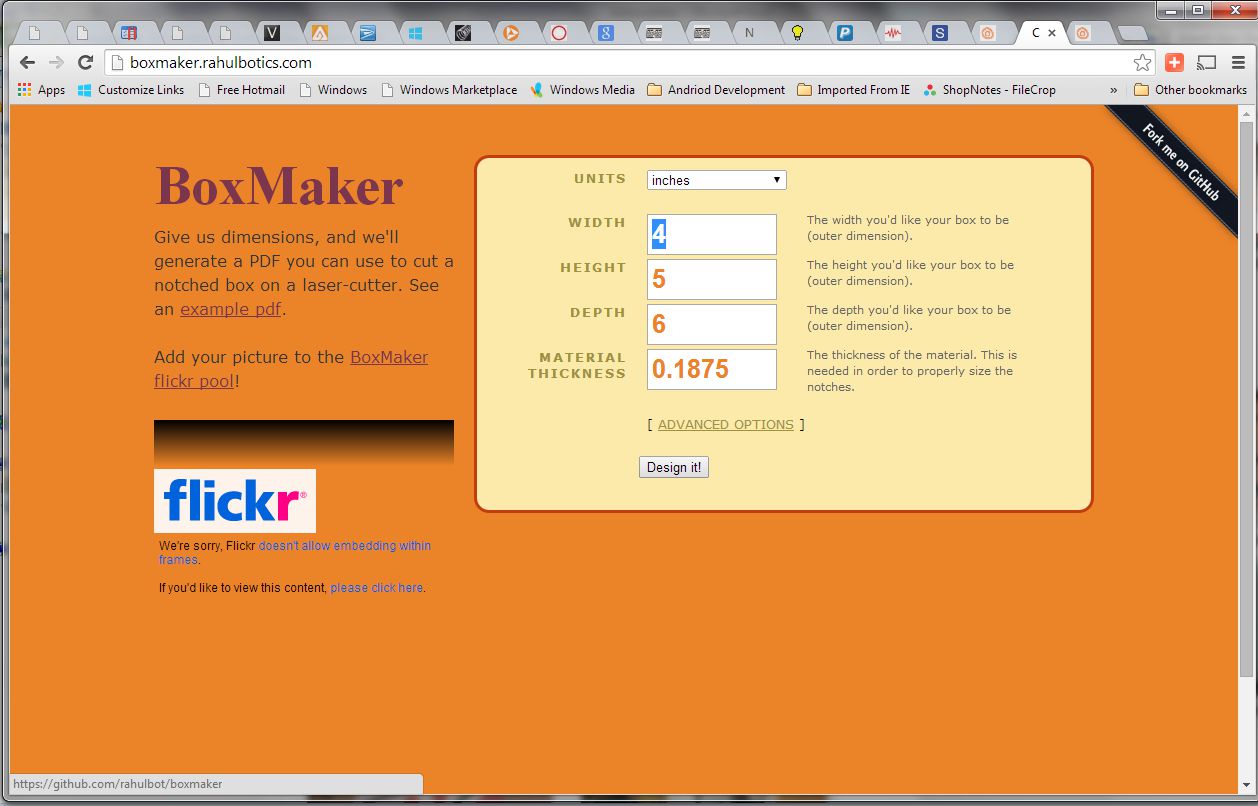Close the active BoxMaker tab

click(x=1052, y=33)
